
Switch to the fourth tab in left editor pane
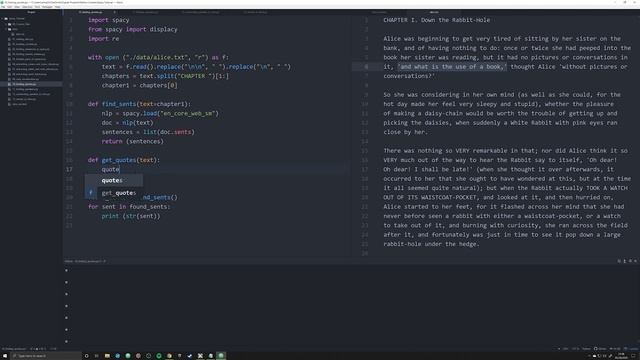pyautogui.click(x=256, y=12)
